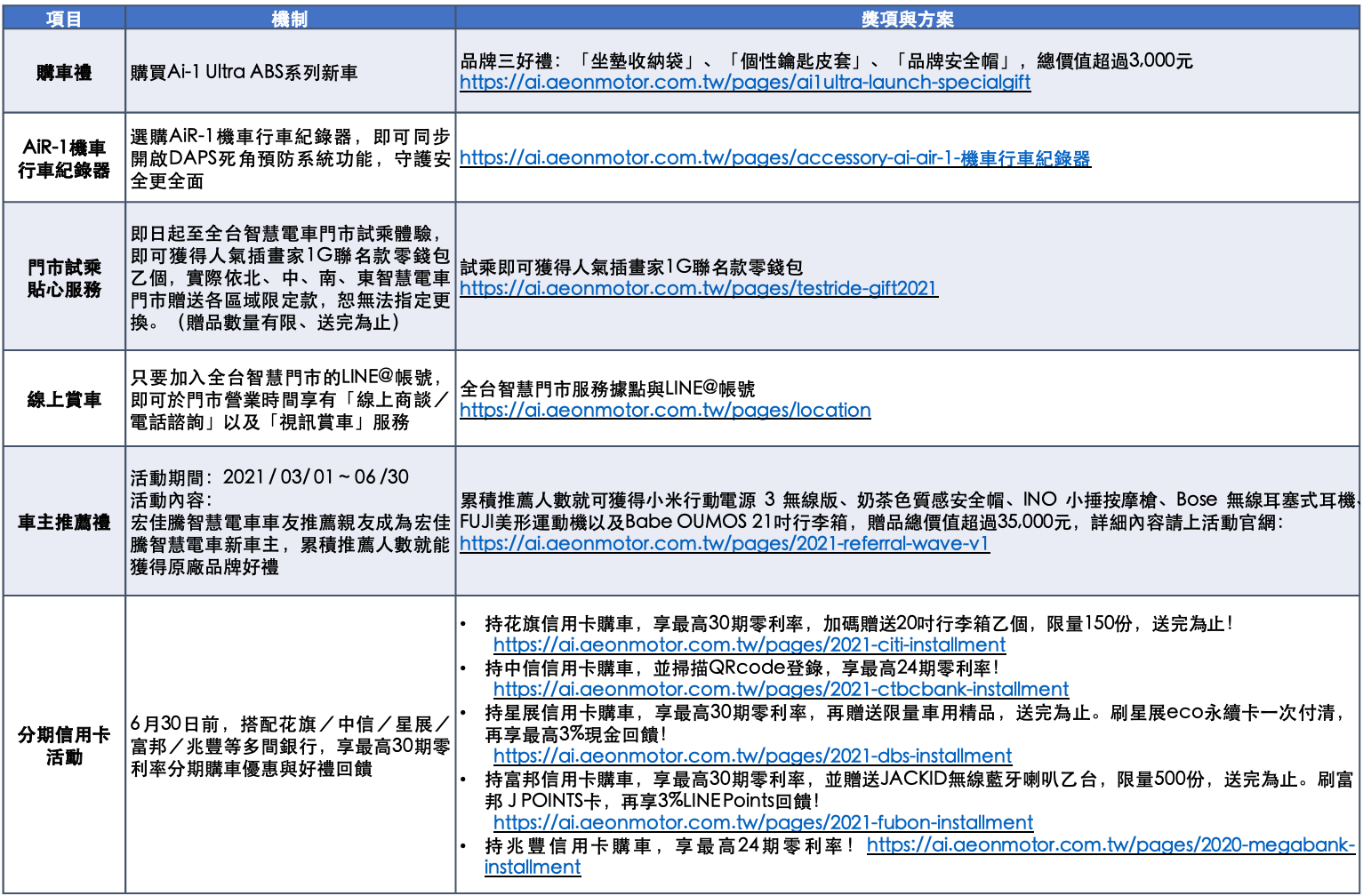The width and height of the screenshot is (1363, 896).
Task: Select the 門市試乘貼心服務 row label
Action: click(x=64, y=278)
